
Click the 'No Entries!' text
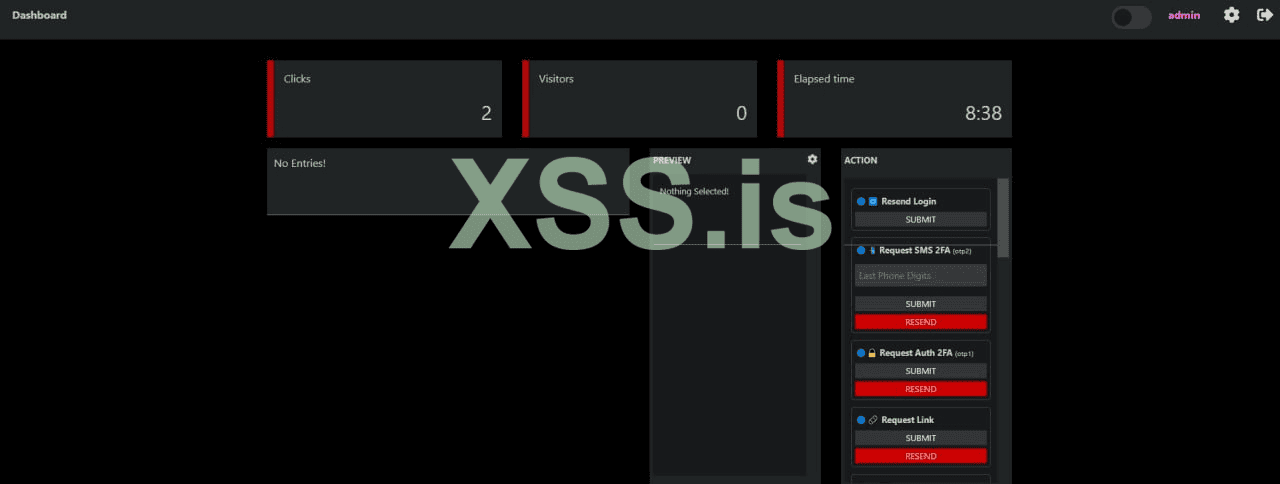click(300, 163)
